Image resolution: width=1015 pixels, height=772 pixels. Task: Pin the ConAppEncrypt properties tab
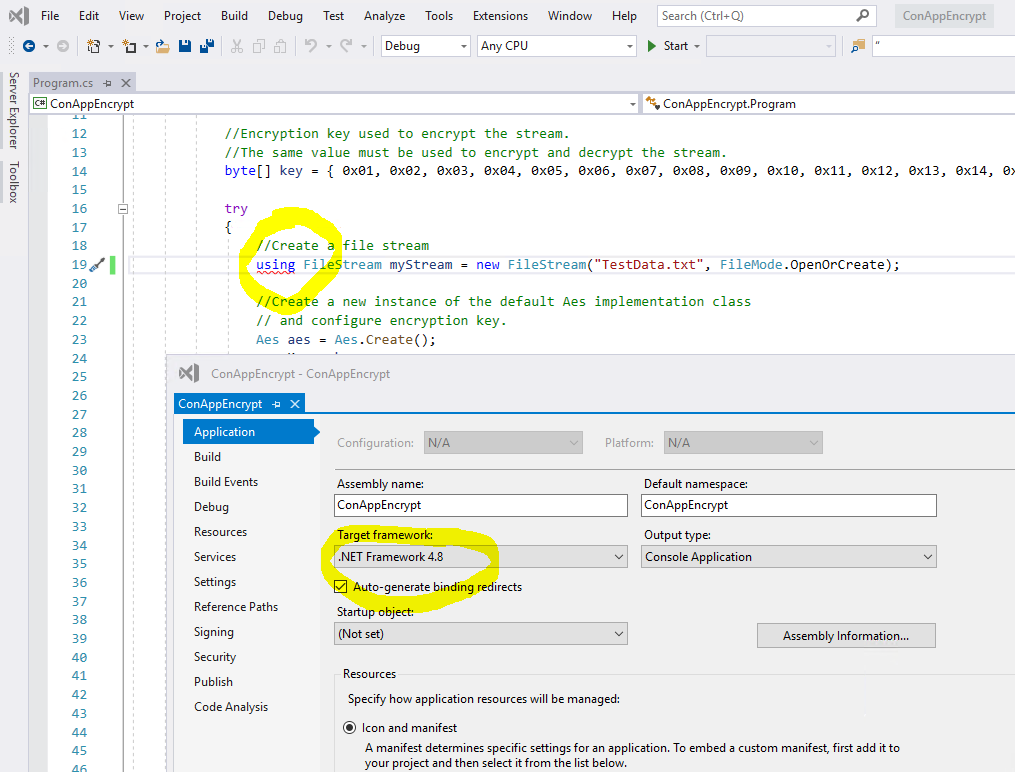click(276, 404)
